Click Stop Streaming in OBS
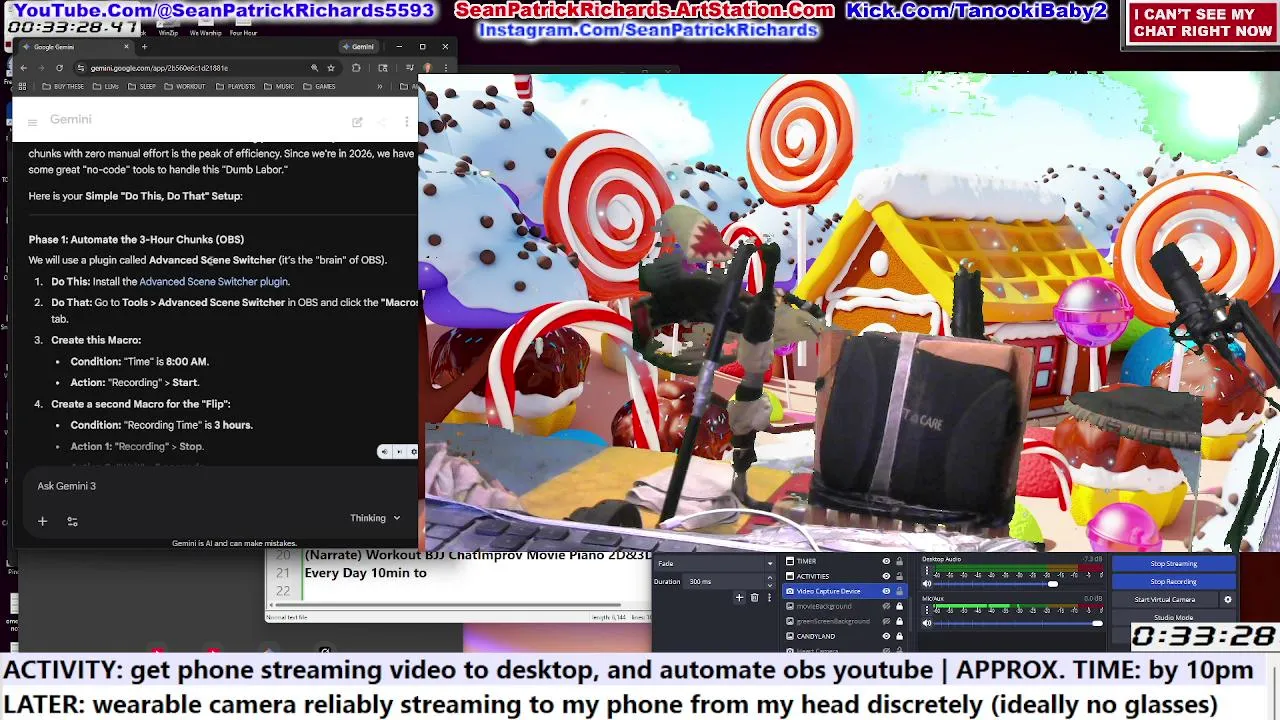 tap(1173, 564)
